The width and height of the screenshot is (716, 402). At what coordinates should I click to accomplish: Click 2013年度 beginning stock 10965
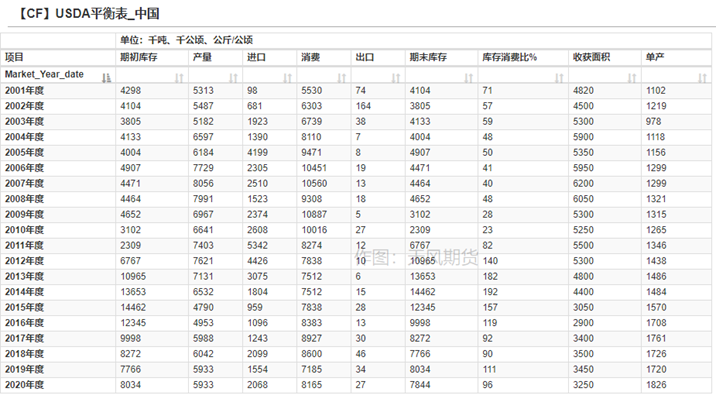[x=133, y=276]
